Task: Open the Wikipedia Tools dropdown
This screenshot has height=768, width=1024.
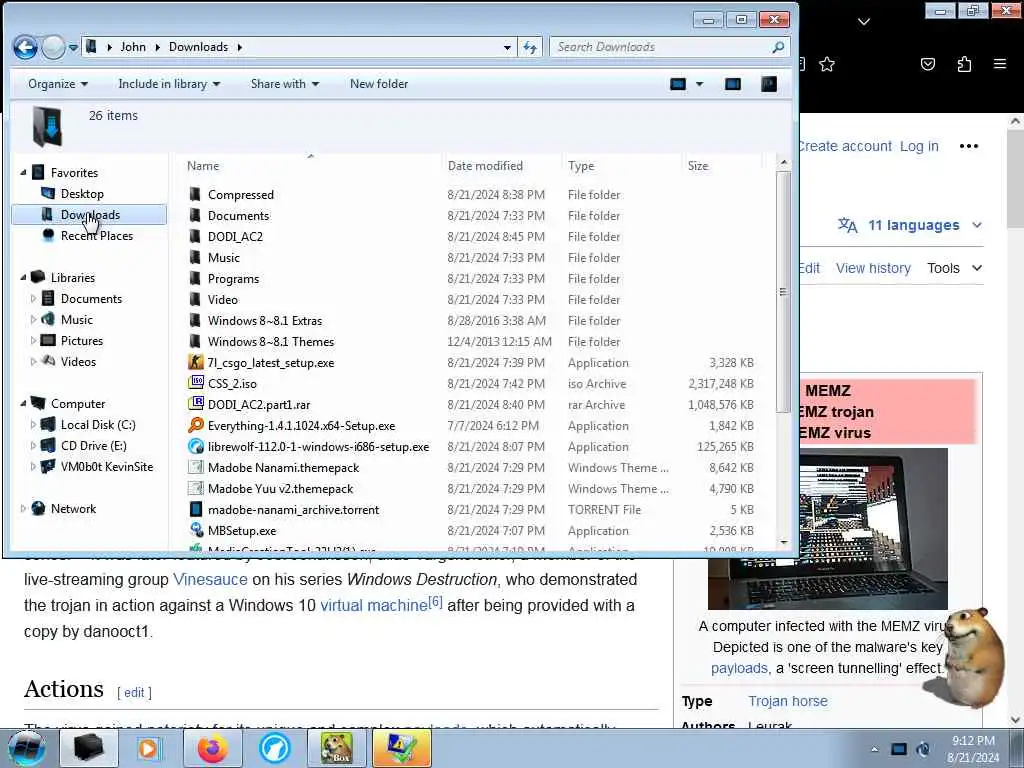Action: [954, 268]
